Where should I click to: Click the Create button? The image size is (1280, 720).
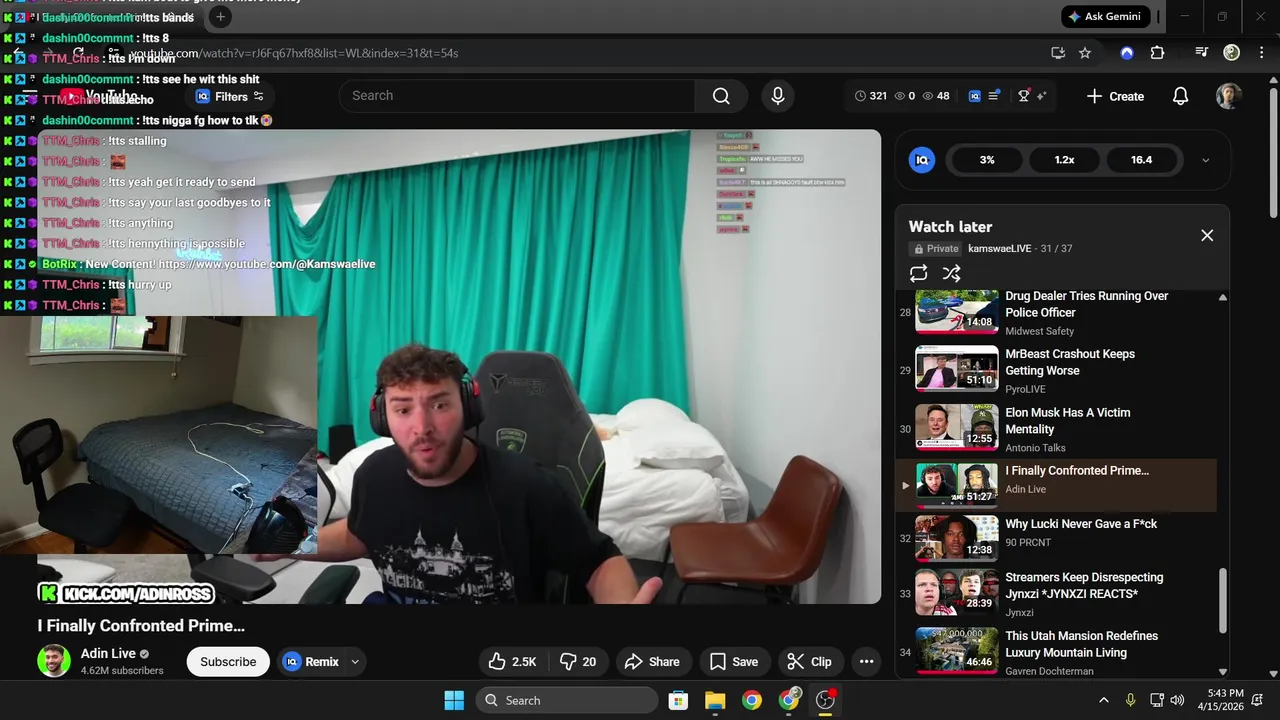click(1115, 96)
